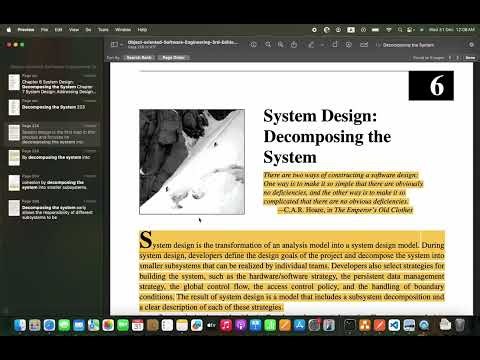Open Finder from the Dock
Image resolution: width=480 pixels, height=360 pixels.
coord(20,325)
